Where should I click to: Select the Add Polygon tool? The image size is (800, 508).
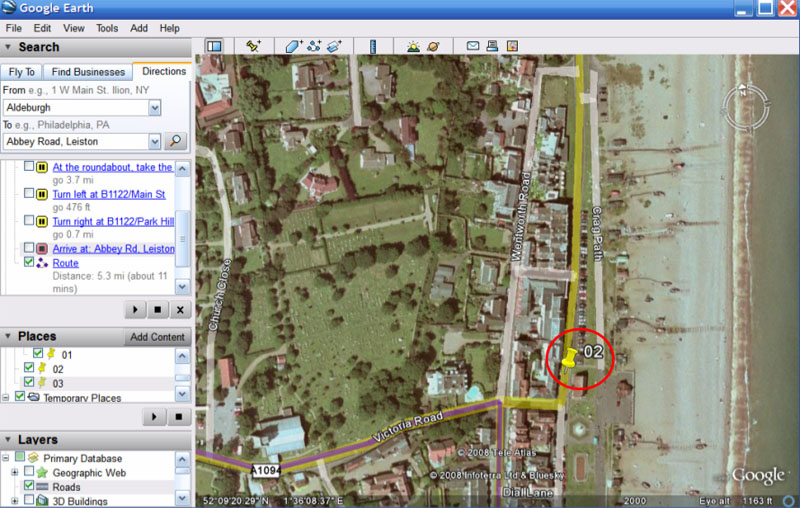click(x=293, y=46)
